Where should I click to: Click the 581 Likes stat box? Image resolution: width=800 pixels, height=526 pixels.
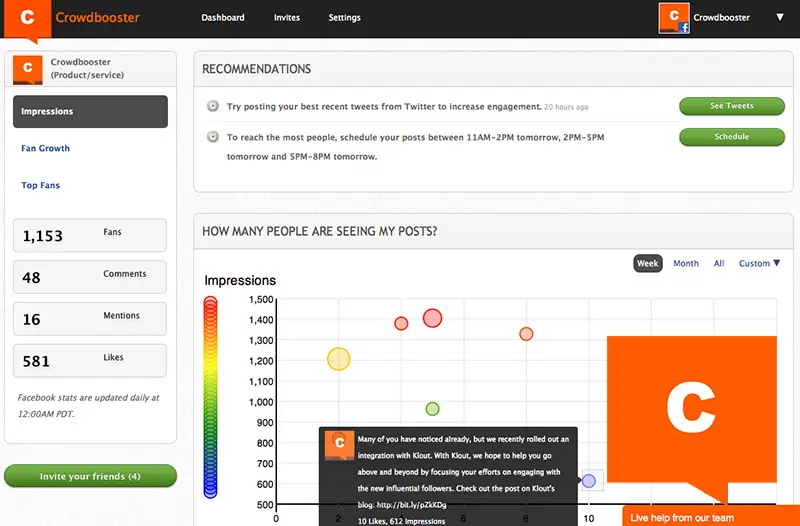click(x=90, y=361)
